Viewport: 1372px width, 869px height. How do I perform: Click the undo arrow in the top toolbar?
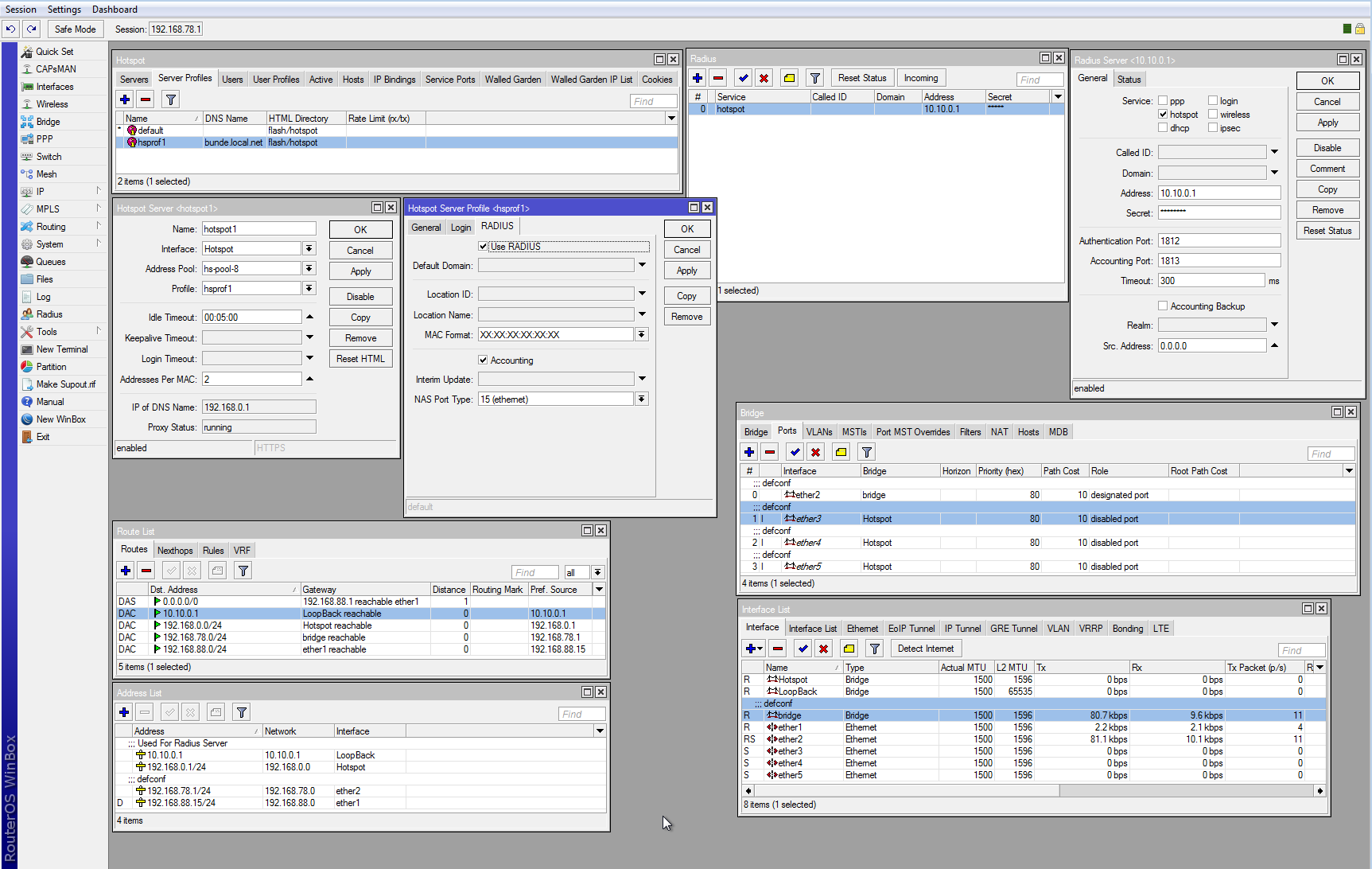pos(10,28)
